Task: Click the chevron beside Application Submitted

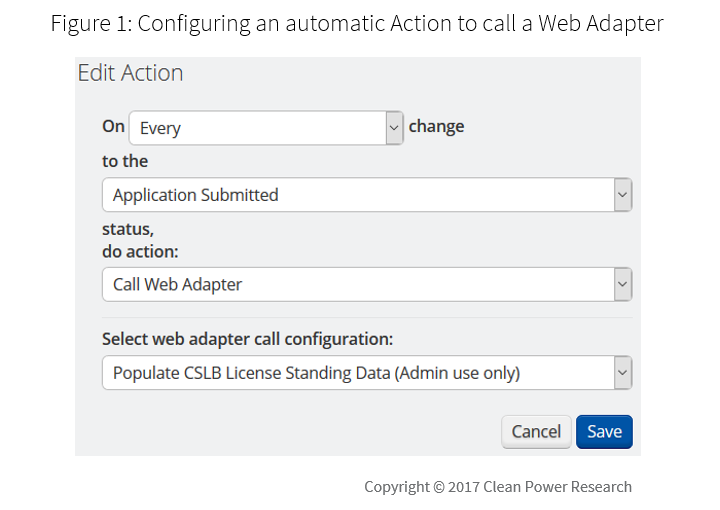Action: click(622, 195)
